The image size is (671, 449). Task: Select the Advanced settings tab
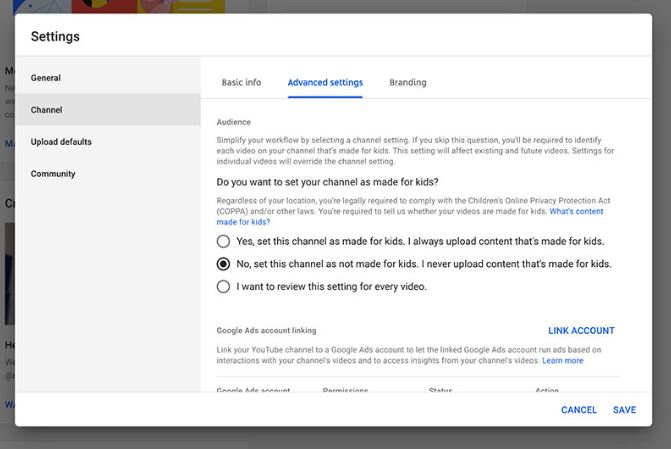(325, 83)
